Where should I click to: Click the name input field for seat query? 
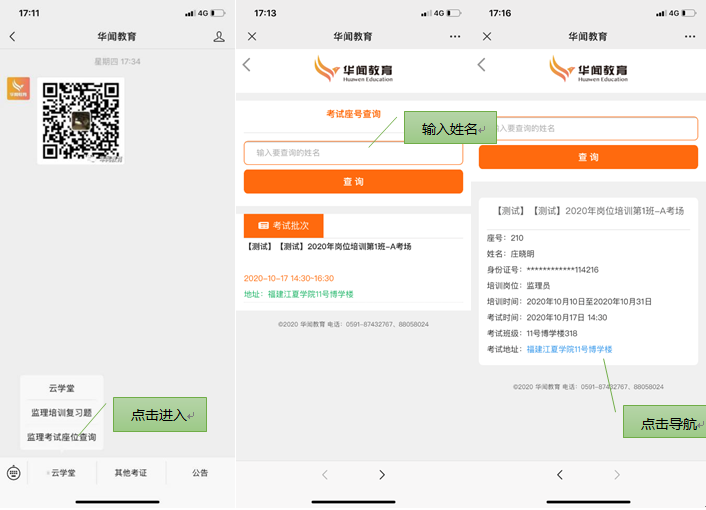[353, 153]
